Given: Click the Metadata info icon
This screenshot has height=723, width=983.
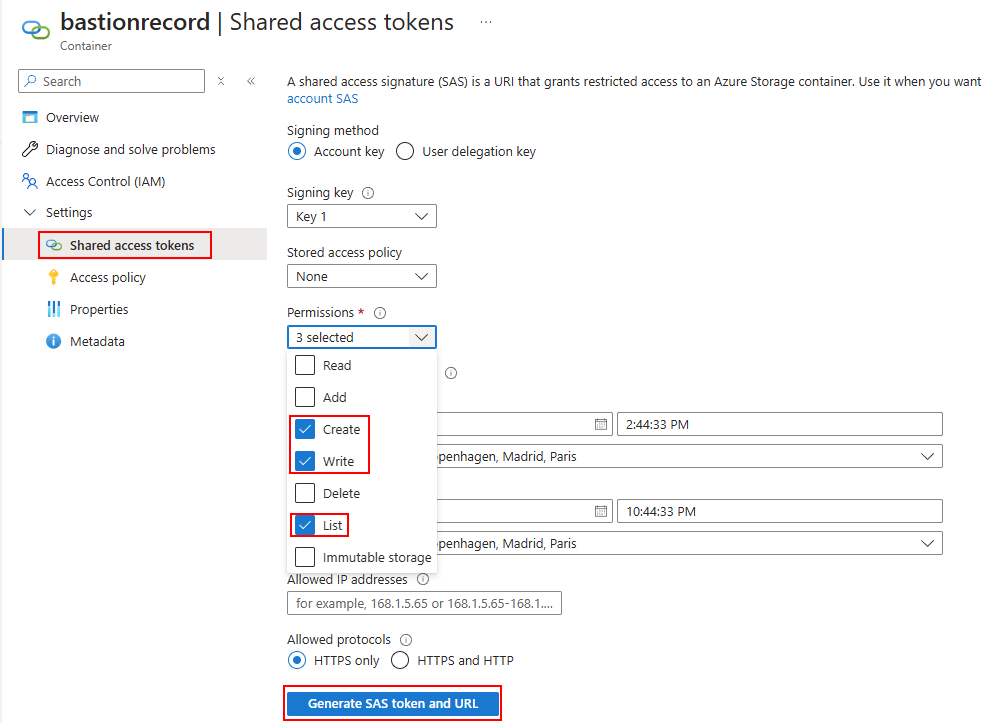Looking at the screenshot, I should [53, 341].
